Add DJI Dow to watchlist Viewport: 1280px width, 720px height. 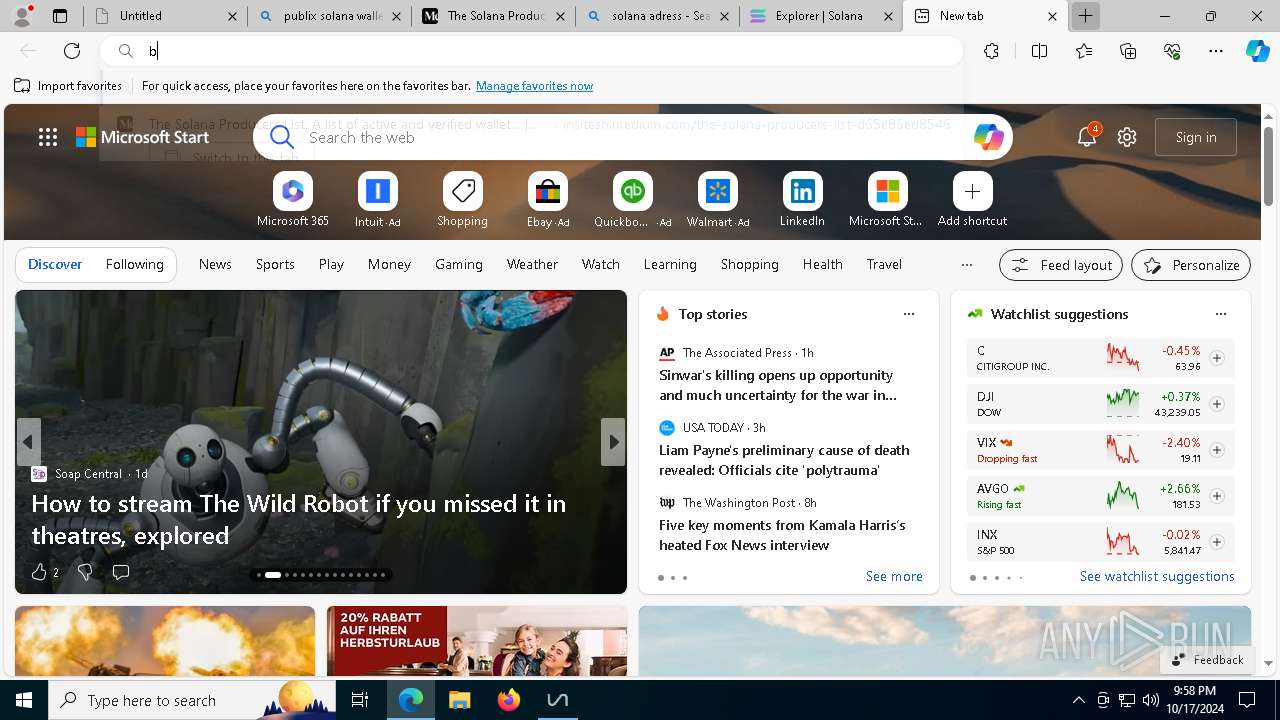1216,404
